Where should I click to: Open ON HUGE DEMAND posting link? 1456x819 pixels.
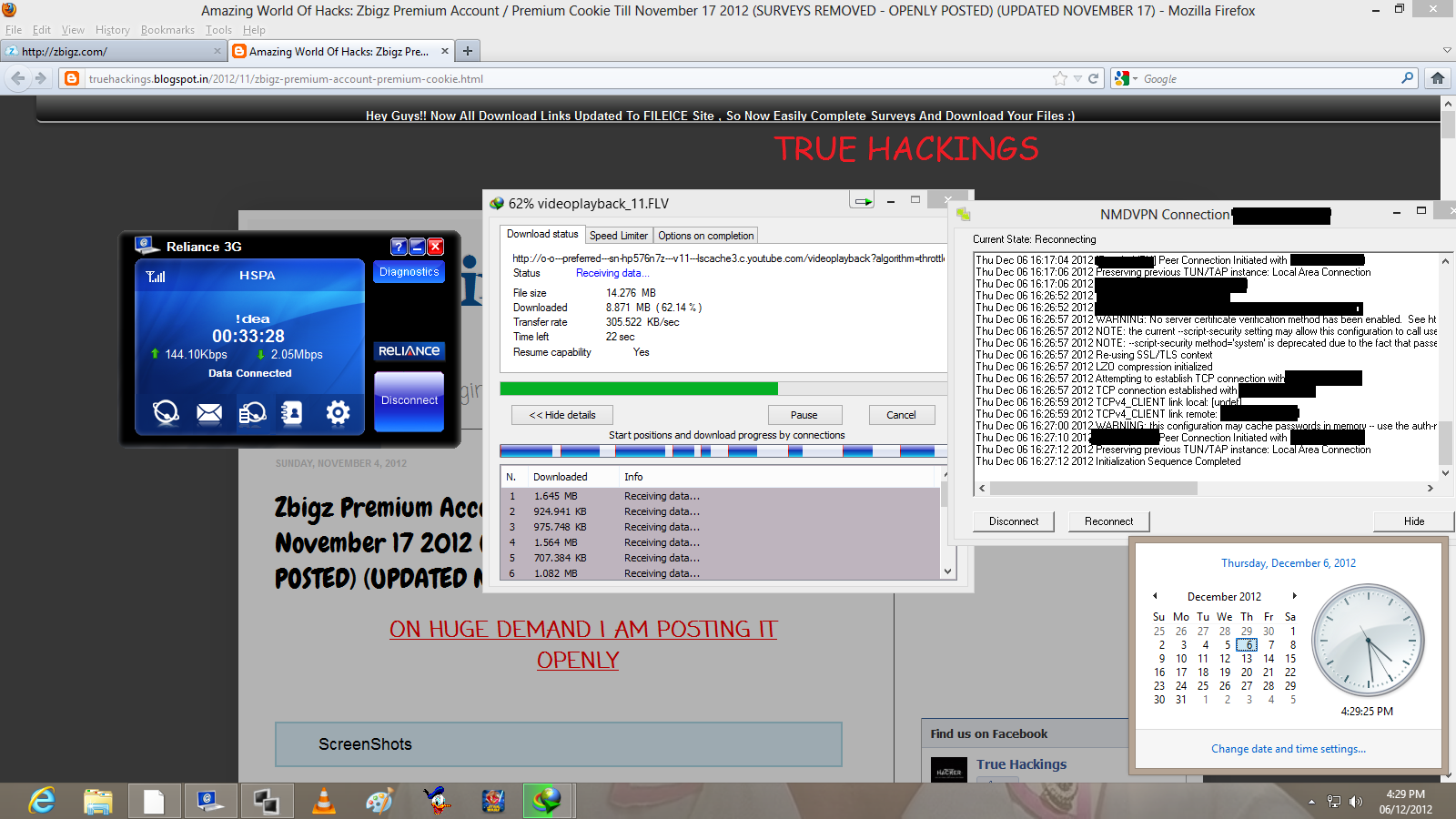tap(582, 644)
